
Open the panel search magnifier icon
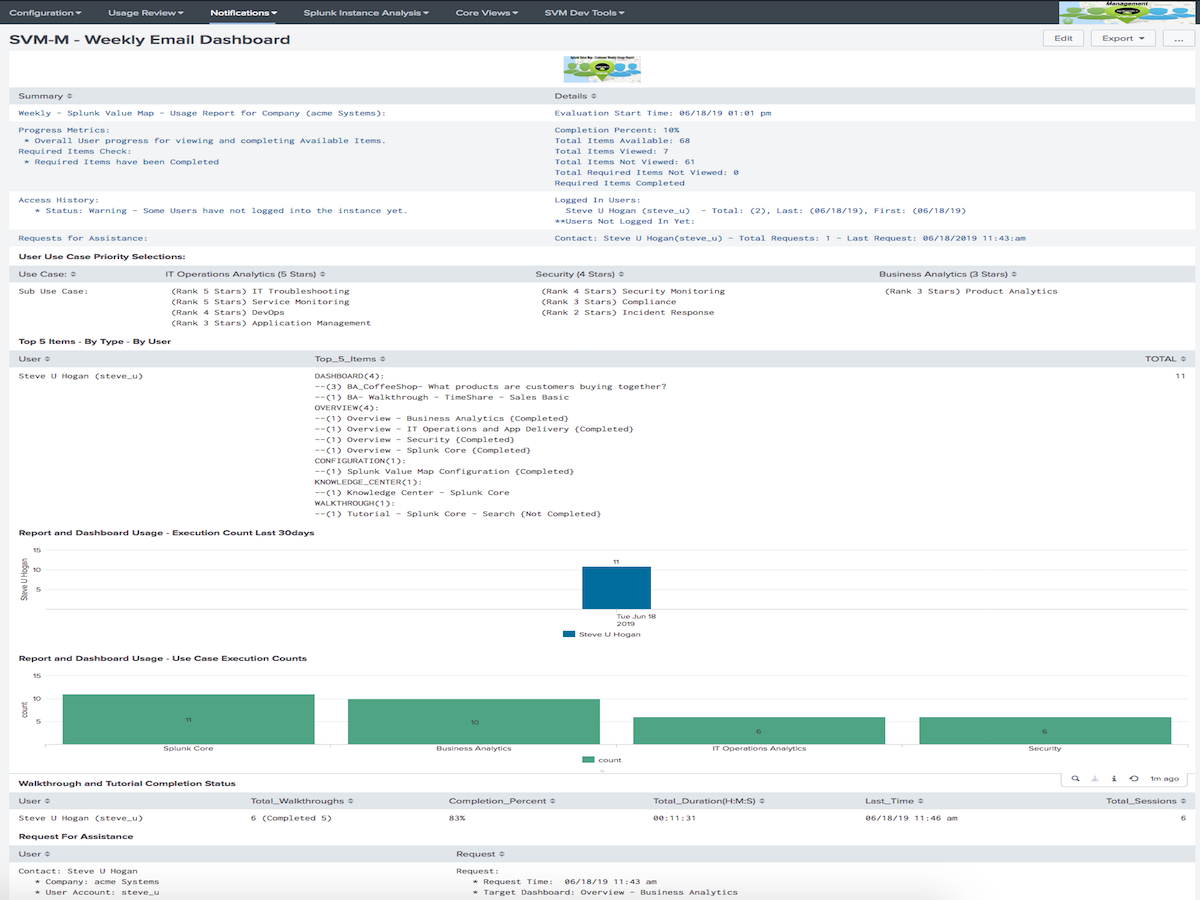pos(1075,778)
